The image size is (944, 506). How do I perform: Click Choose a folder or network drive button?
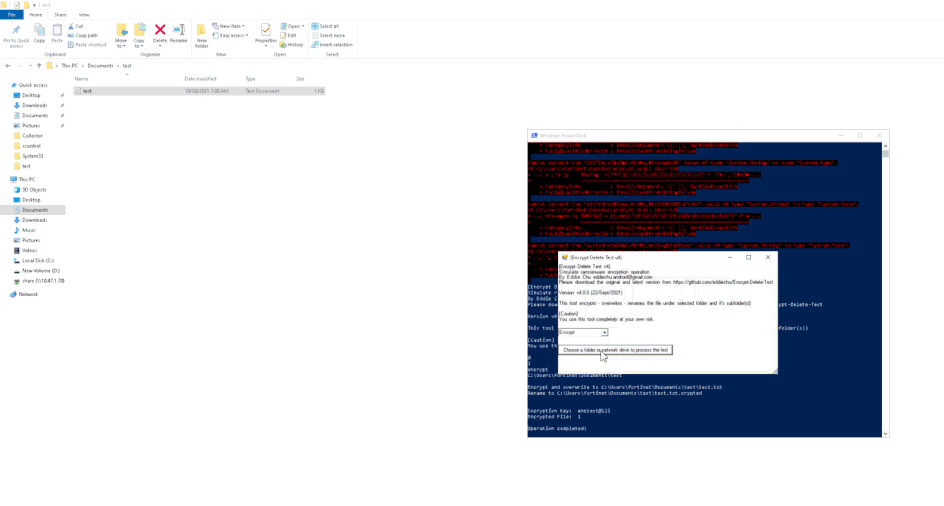(615, 350)
